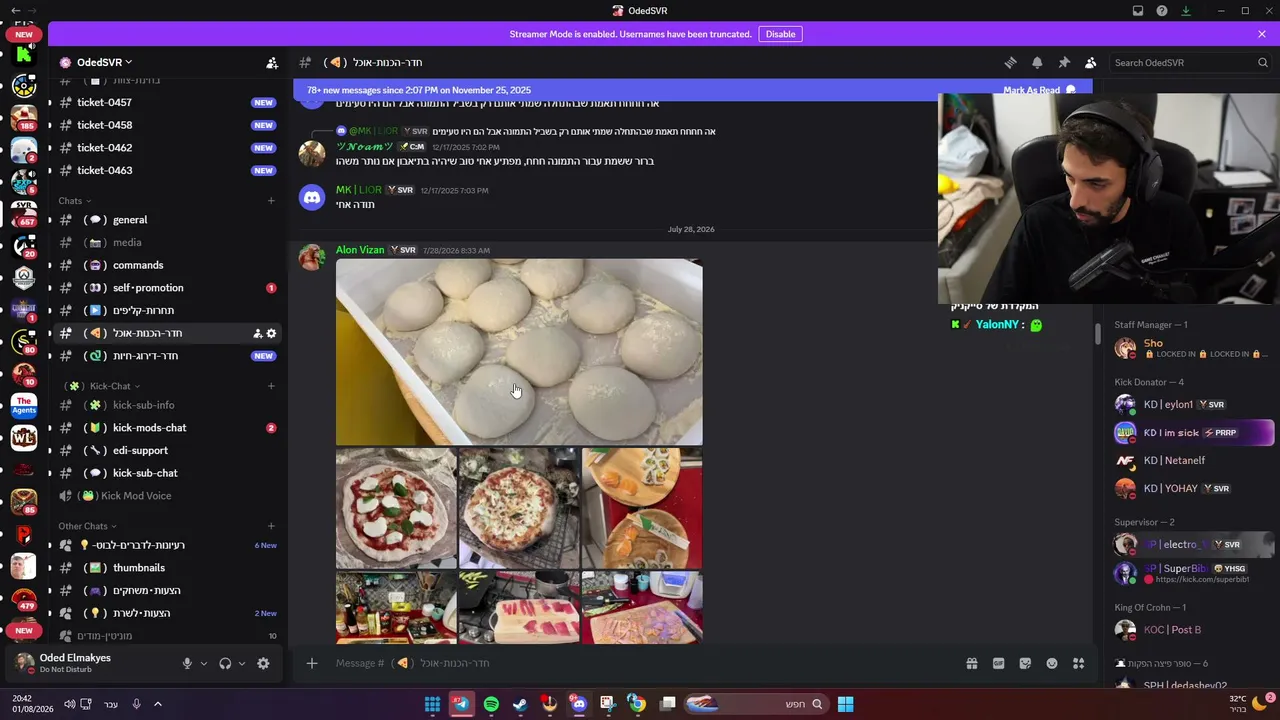This screenshot has width=1280, height=720.
Task: Switch to the media channel
Action: coord(167,242)
